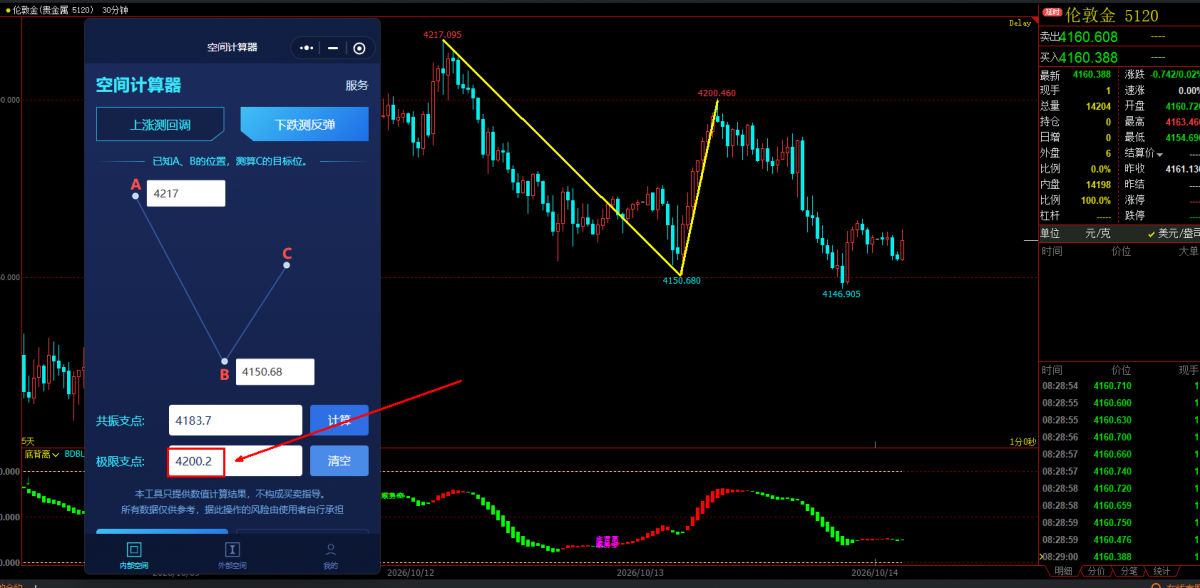Click the 底背离 indicator label

pyautogui.click(x=38, y=453)
